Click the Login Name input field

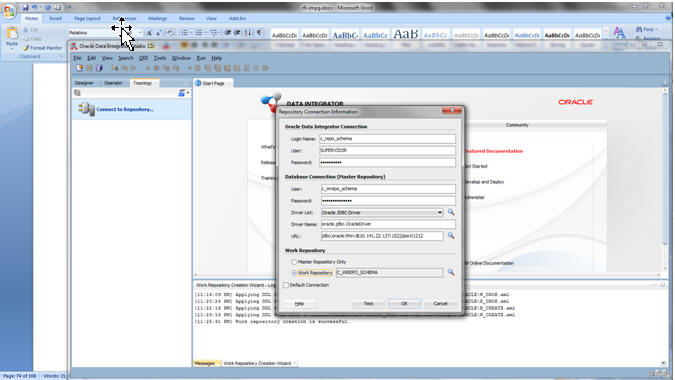coord(387,139)
